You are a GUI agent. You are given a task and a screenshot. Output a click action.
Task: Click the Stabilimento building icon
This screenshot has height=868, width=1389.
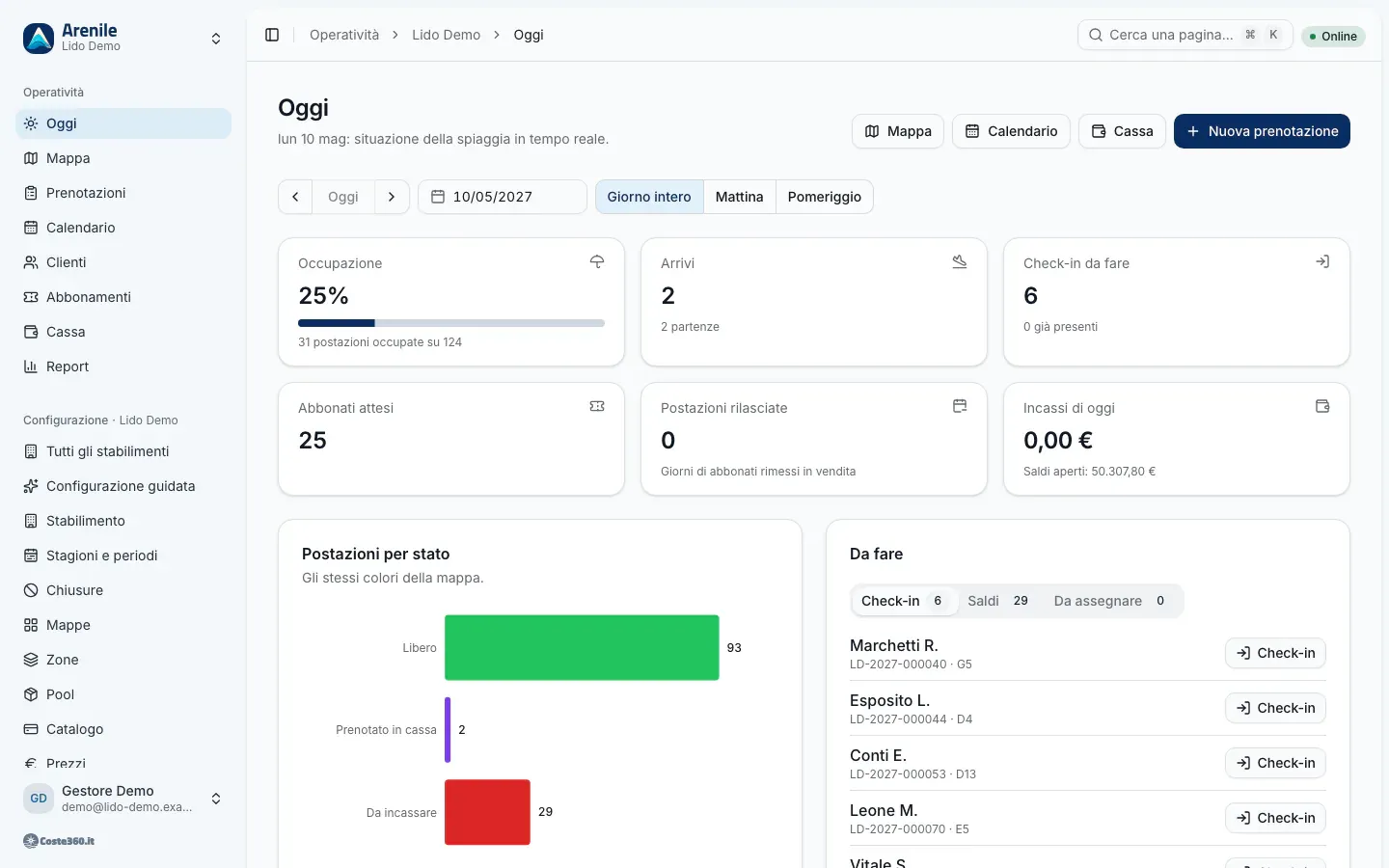[x=31, y=521]
